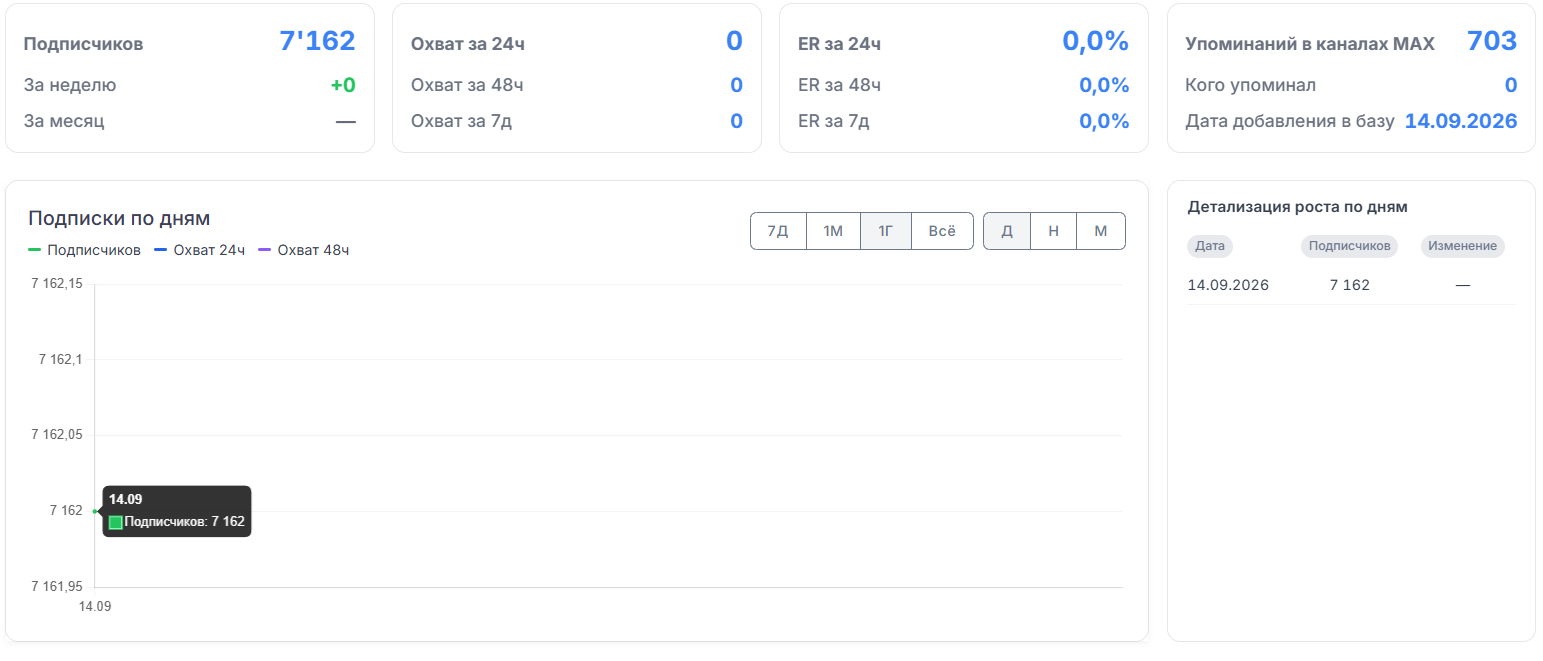1543x661 pixels.
Task: Select the 7Д time range
Action: pyautogui.click(x=778, y=231)
